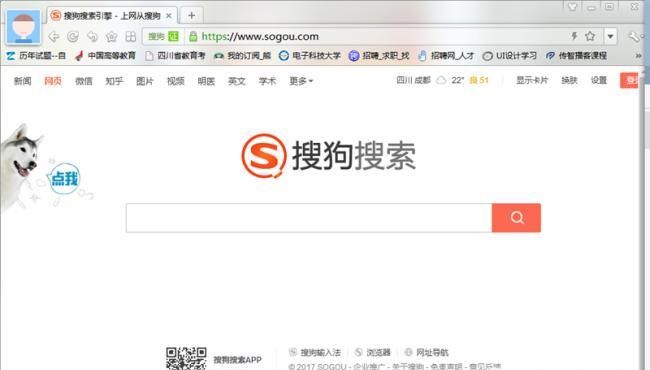Screen dimensions: 650x370
Task: Switch to 视频 search category
Action: pyautogui.click(x=175, y=81)
